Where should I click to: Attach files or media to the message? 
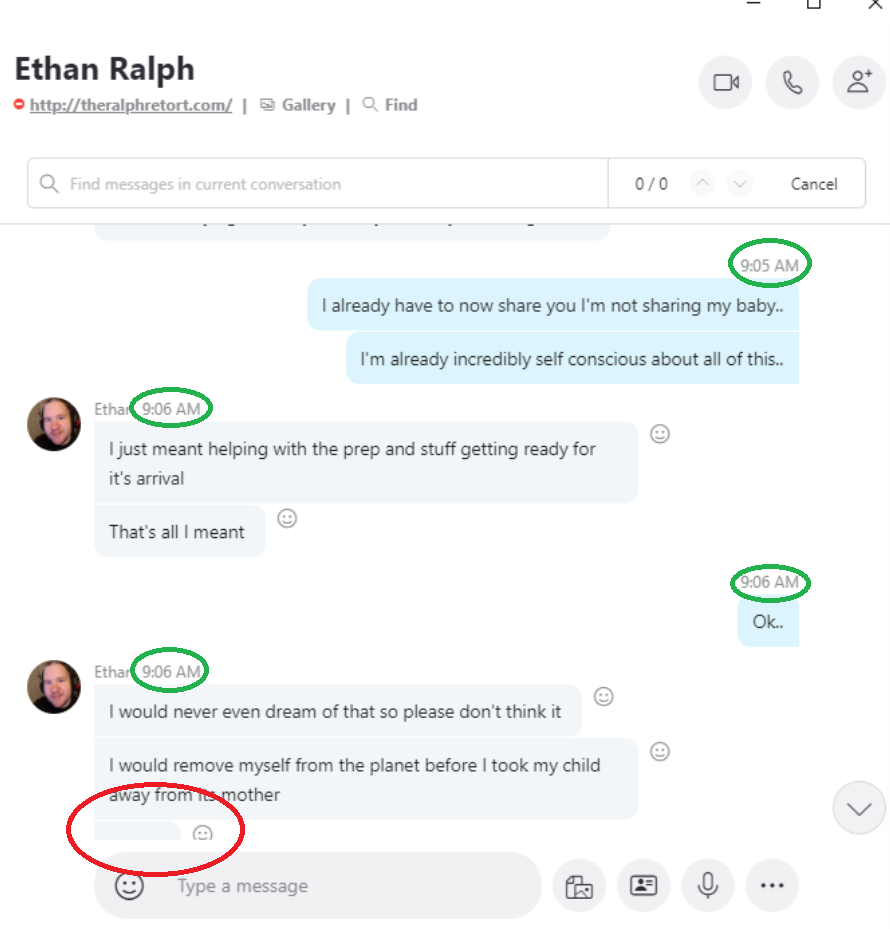pyautogui.click(x=579, y=886)
